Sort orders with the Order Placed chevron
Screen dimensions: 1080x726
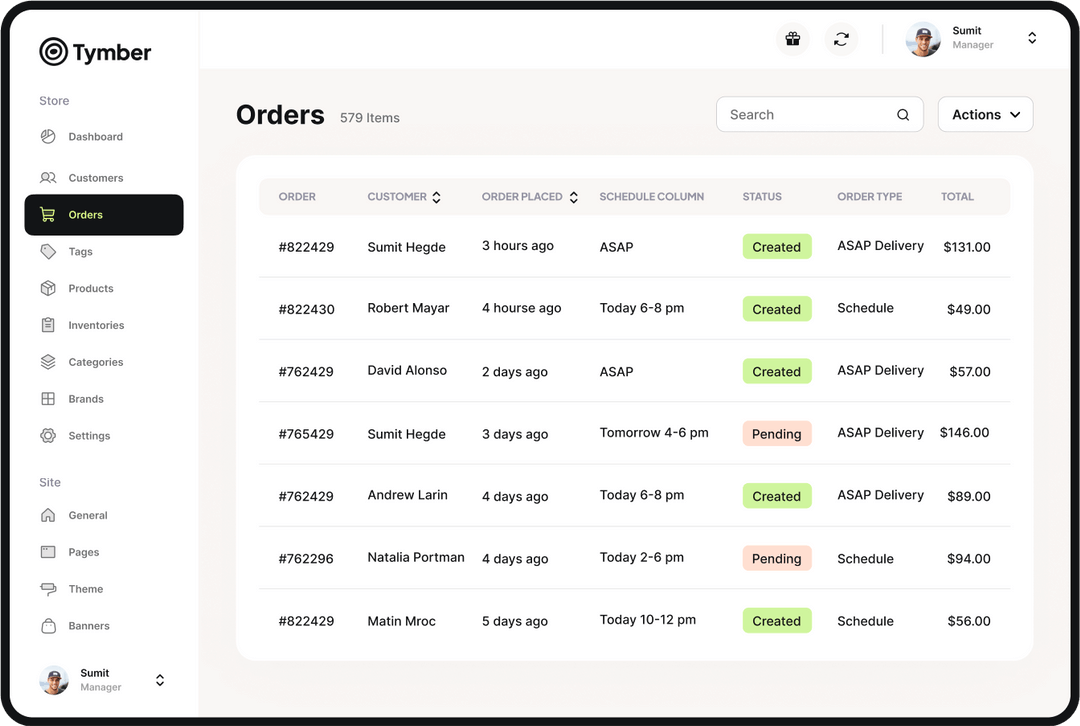tap(573, 197)
